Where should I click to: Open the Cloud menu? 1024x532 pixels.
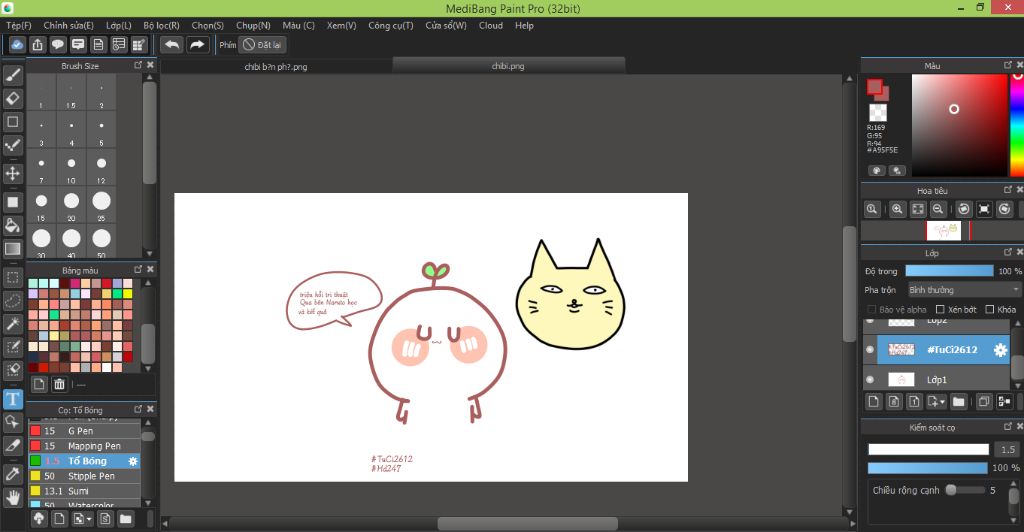coord(490,25)
